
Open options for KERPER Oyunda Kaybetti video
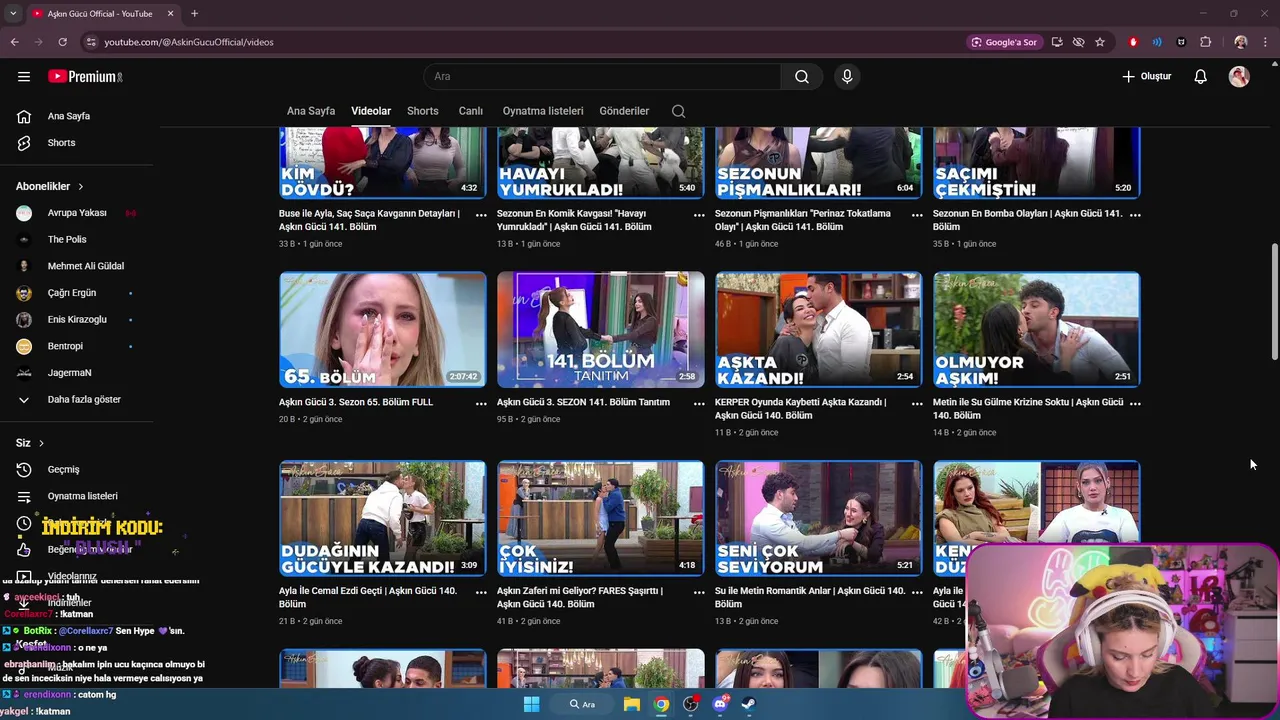[x=917, y=404]
